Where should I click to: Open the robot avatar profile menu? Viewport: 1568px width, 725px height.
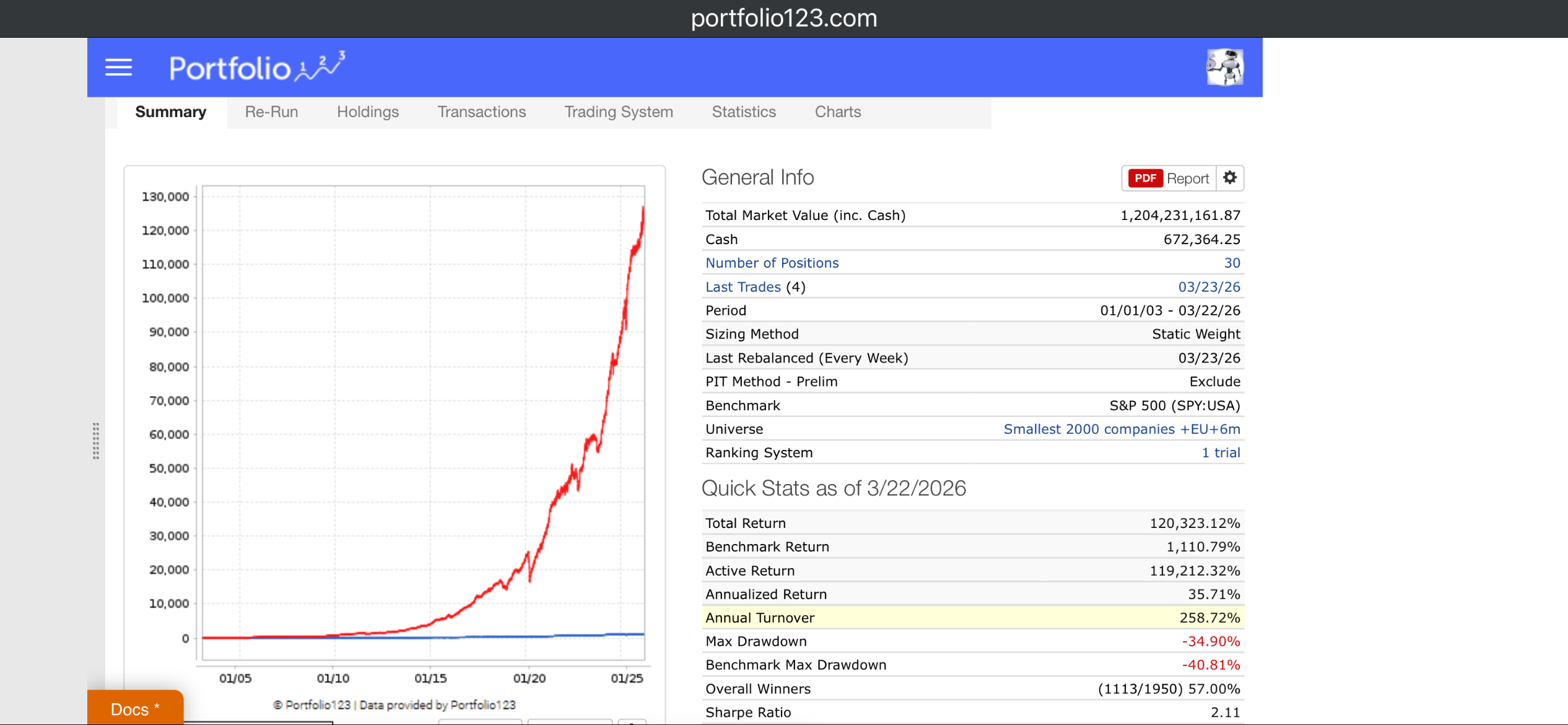coord(1224,67)
